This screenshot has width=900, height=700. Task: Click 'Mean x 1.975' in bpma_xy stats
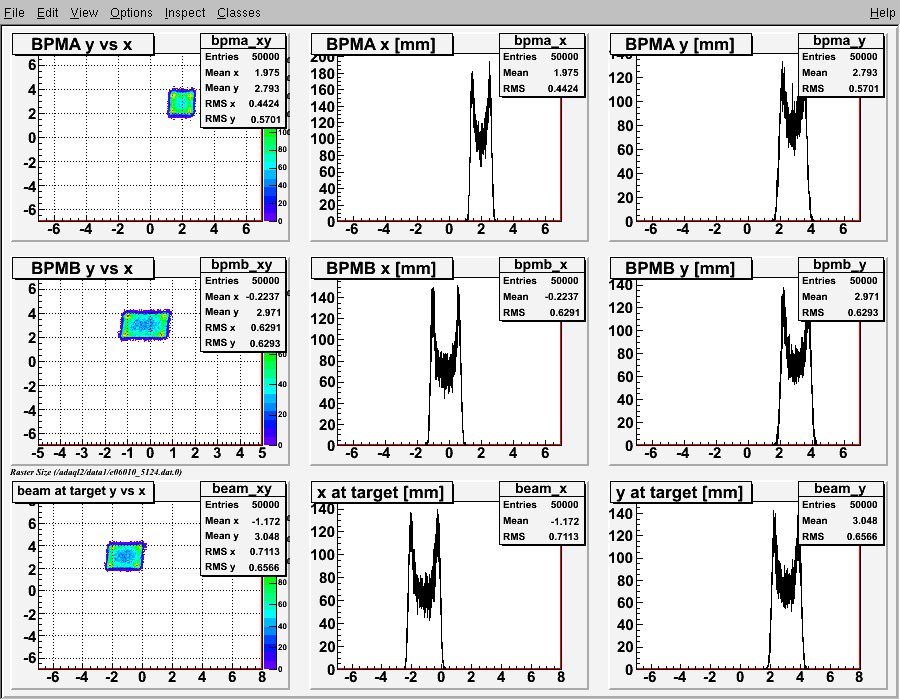(242, 73)
